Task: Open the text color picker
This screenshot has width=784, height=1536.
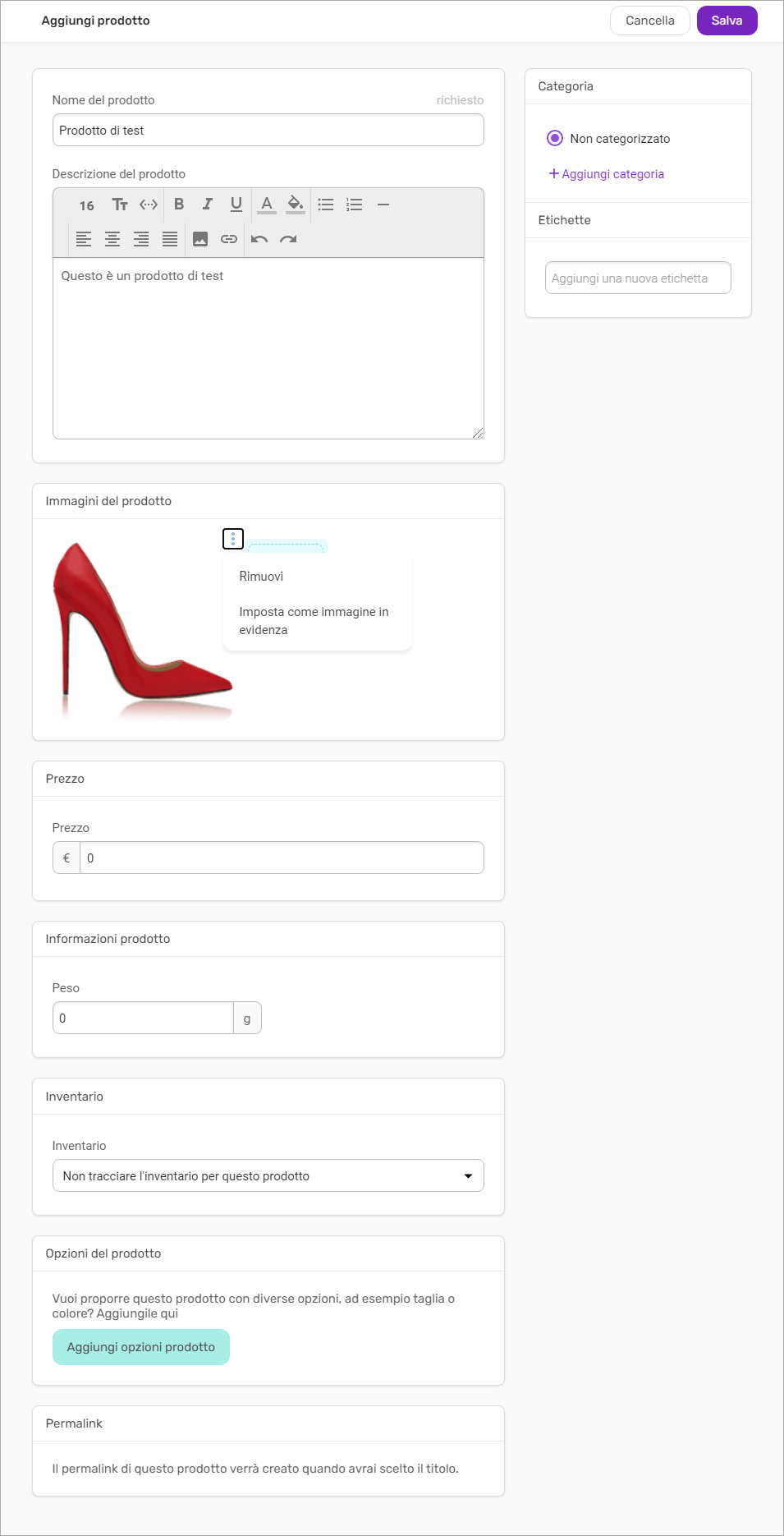Action: tap(267, 205)
